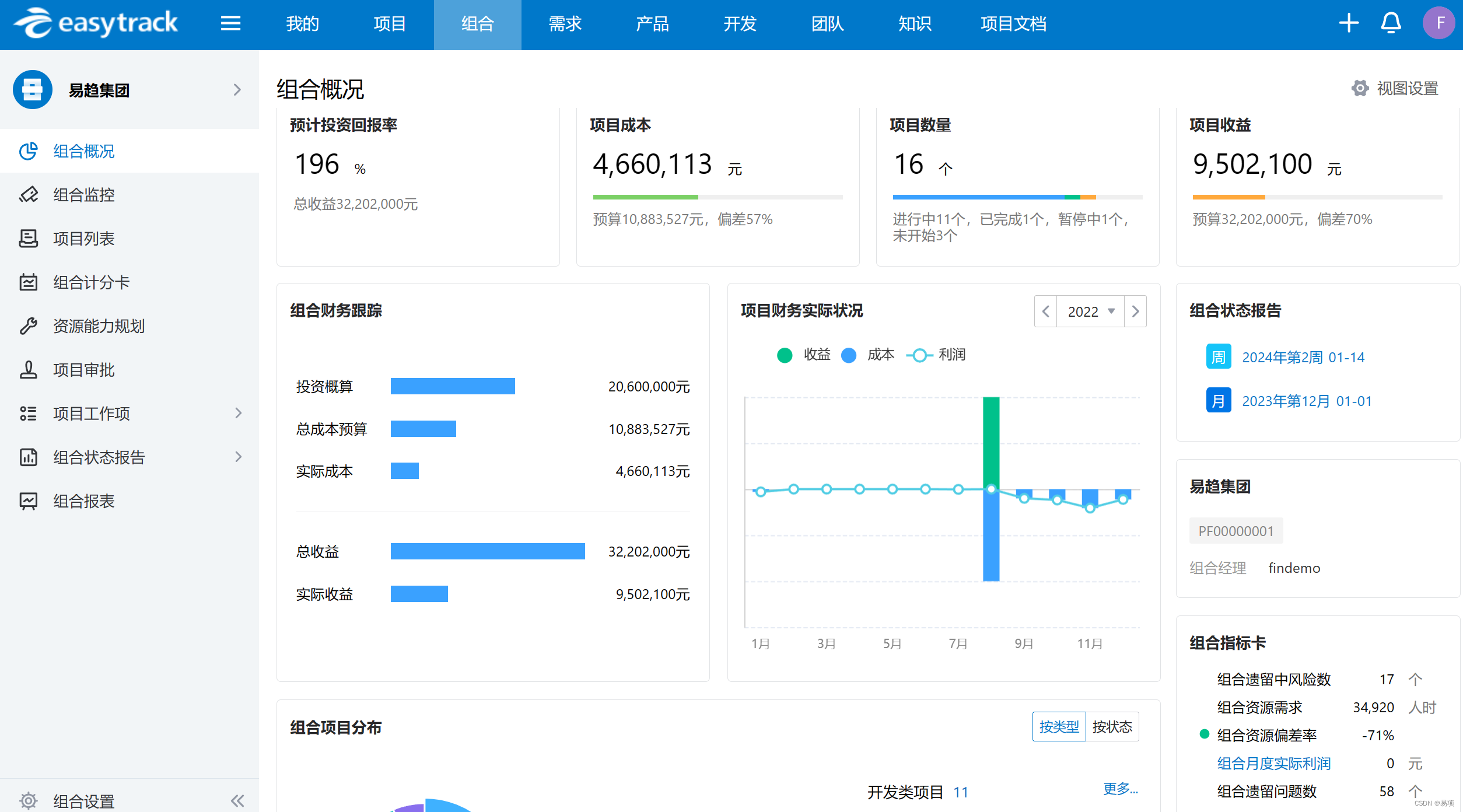Click the plus add icon in header
The height and width of the screenshot is (812, 1463).
click(x=1349, y=23)
